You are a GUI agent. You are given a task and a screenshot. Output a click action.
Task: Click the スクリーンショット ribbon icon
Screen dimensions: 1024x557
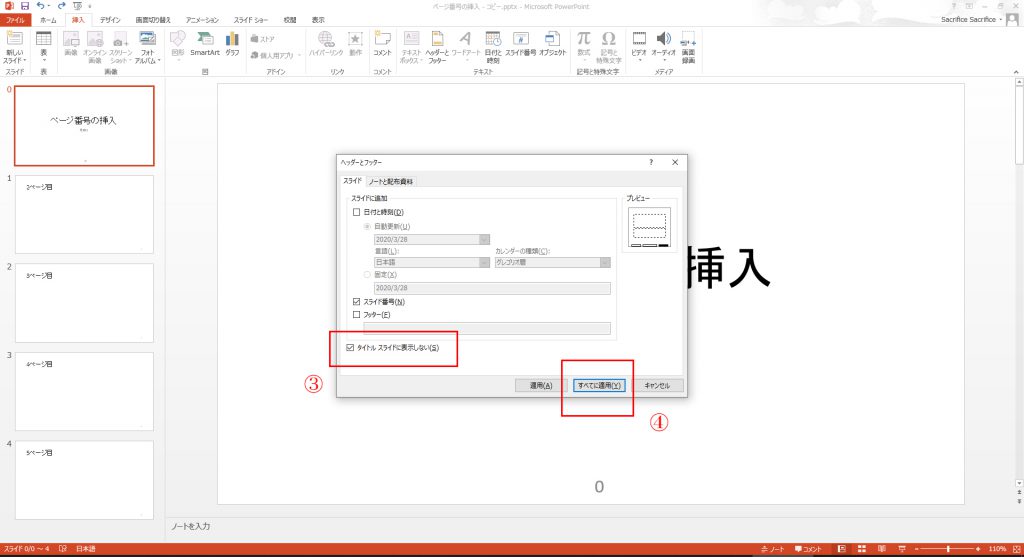(x=120, y=47)
